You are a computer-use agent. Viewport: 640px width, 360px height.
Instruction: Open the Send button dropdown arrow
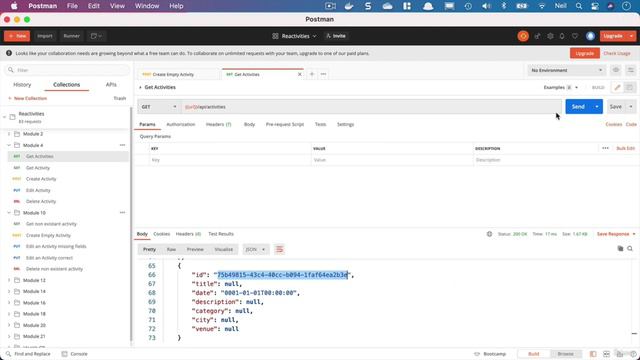pos(597,107)
